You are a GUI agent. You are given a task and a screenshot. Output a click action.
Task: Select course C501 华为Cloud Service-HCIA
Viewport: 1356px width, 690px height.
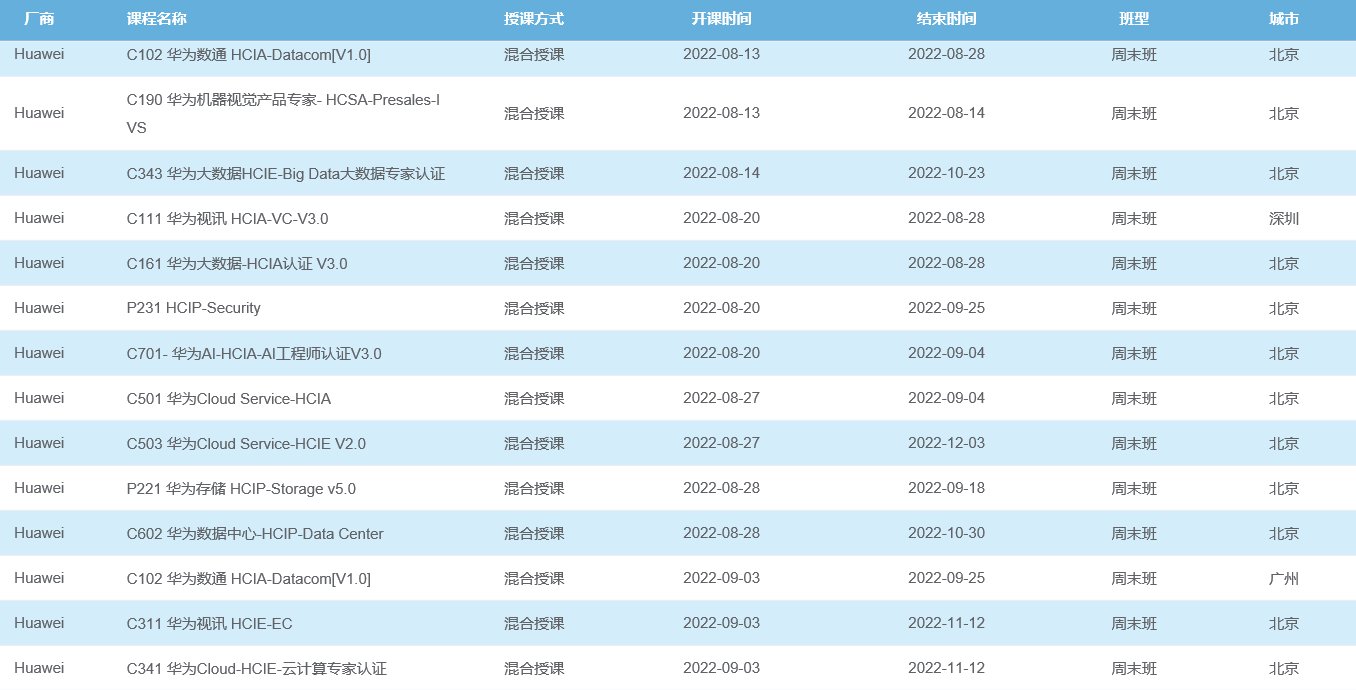[x=229, y=399]
